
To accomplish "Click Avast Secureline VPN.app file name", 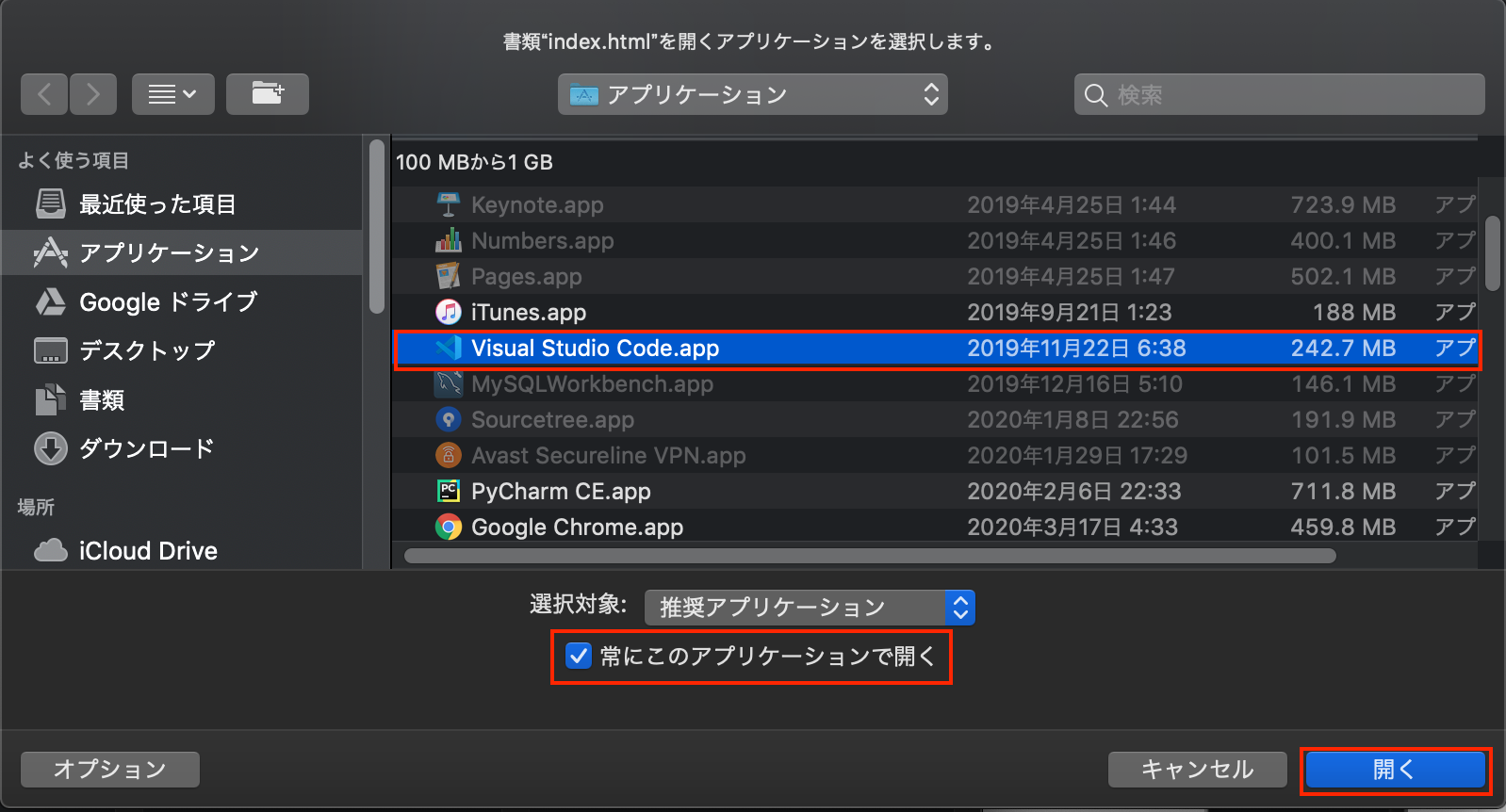I will click(609, 455).
